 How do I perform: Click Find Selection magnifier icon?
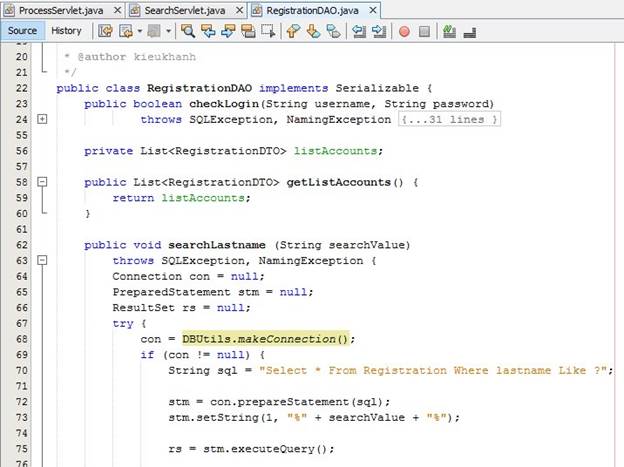pyautogui.click(x=187, y=31)
